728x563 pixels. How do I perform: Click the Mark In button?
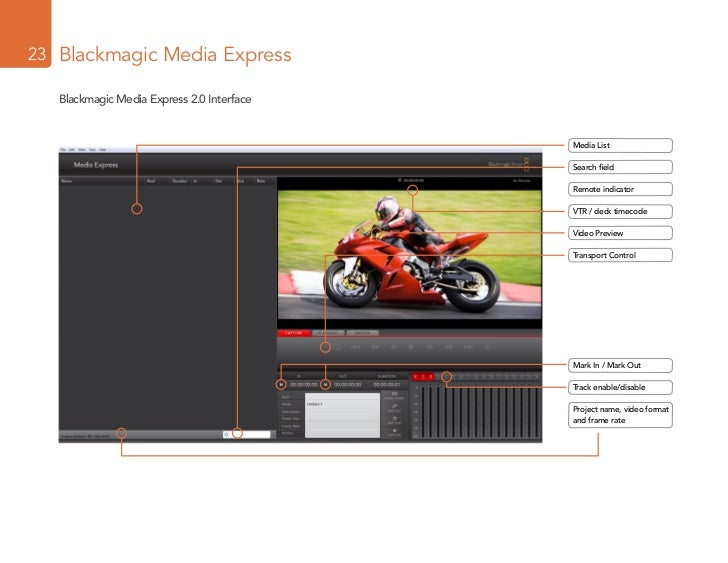281,384
